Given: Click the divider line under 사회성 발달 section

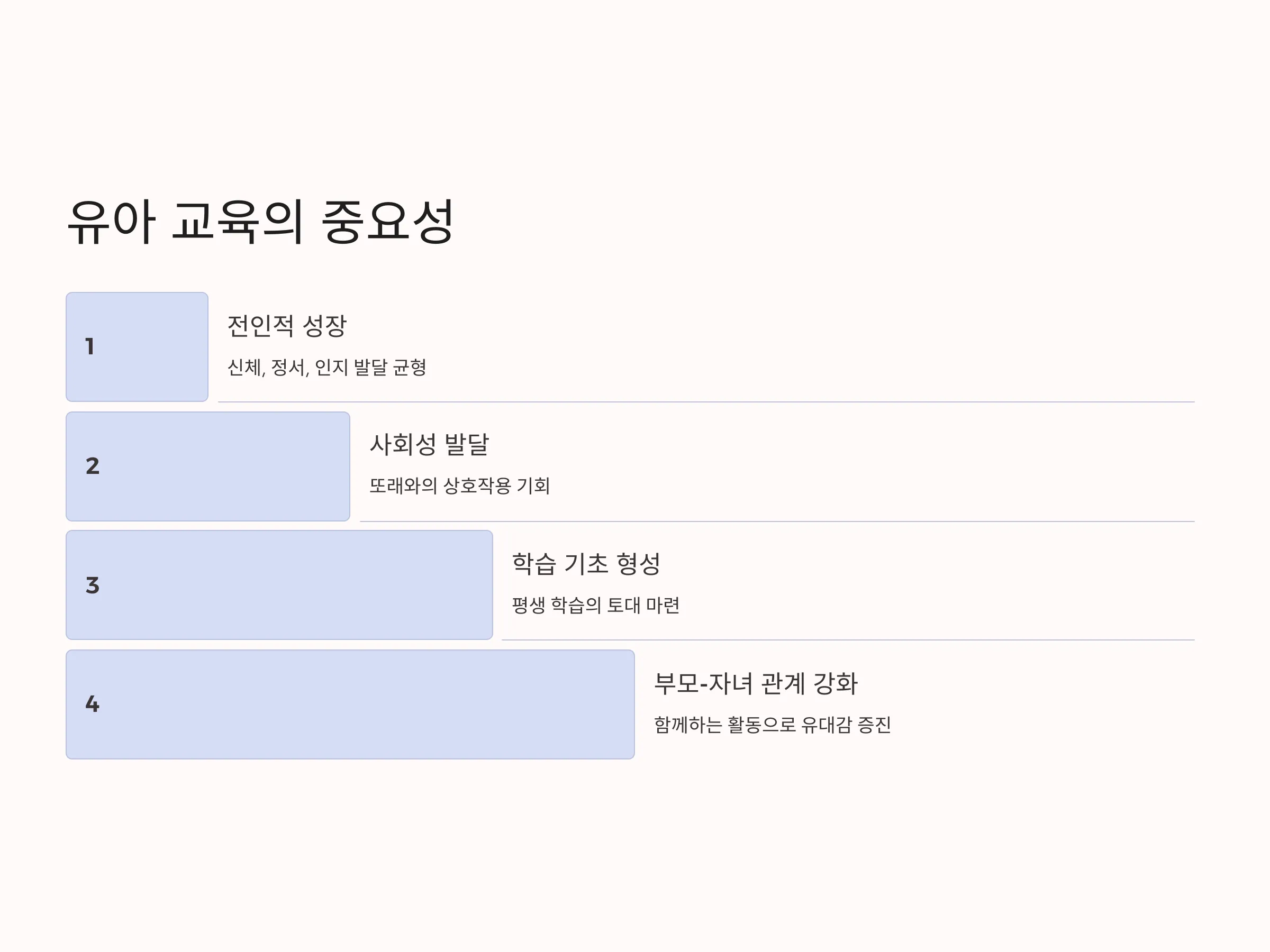Looking at the screenshot, I should click(x=777, y=521).
